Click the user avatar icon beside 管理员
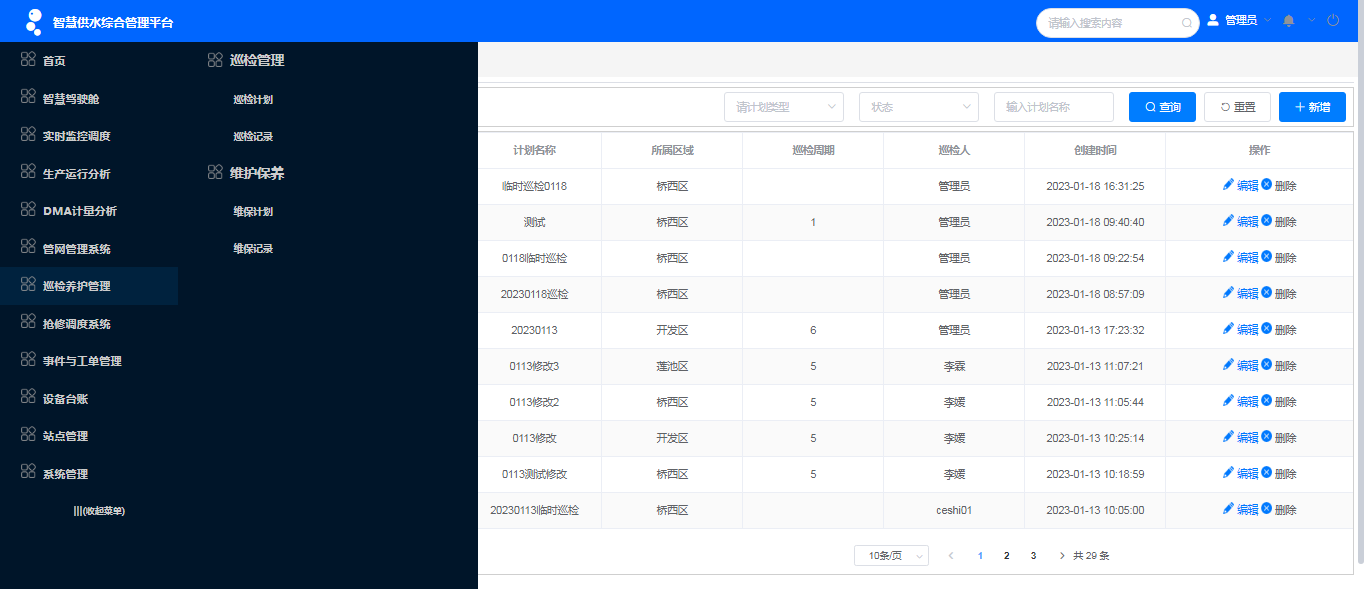Image resolution: width=1364 pixels, height=589 pixels. pos(1214,20)
